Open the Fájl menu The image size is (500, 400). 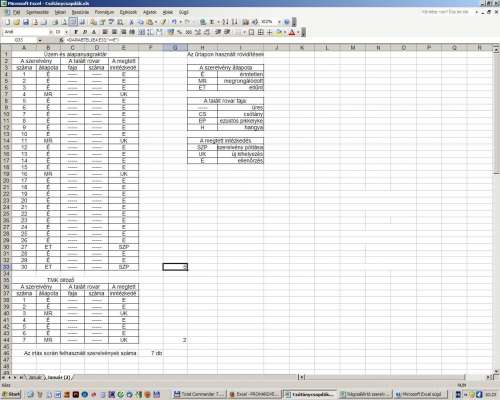pyautogui.click(x=17, y=12)
